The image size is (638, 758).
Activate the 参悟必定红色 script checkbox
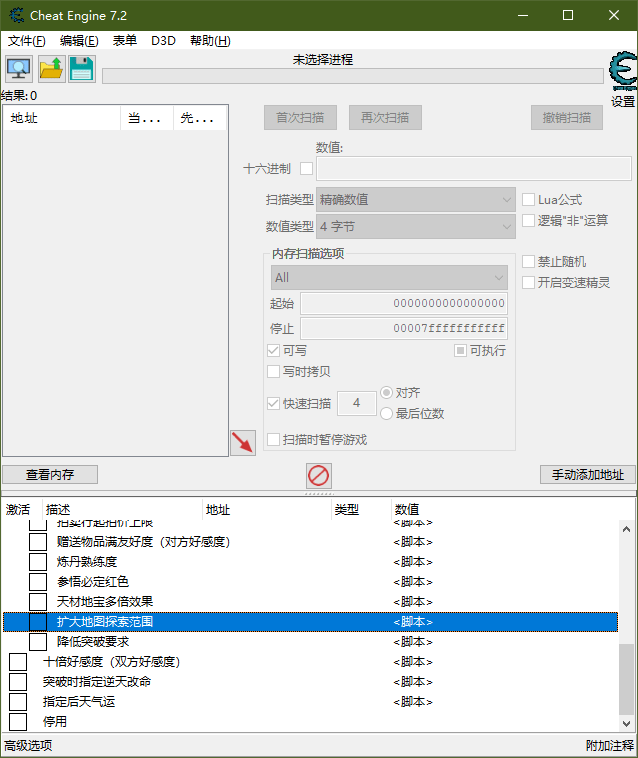click(38, 582)
